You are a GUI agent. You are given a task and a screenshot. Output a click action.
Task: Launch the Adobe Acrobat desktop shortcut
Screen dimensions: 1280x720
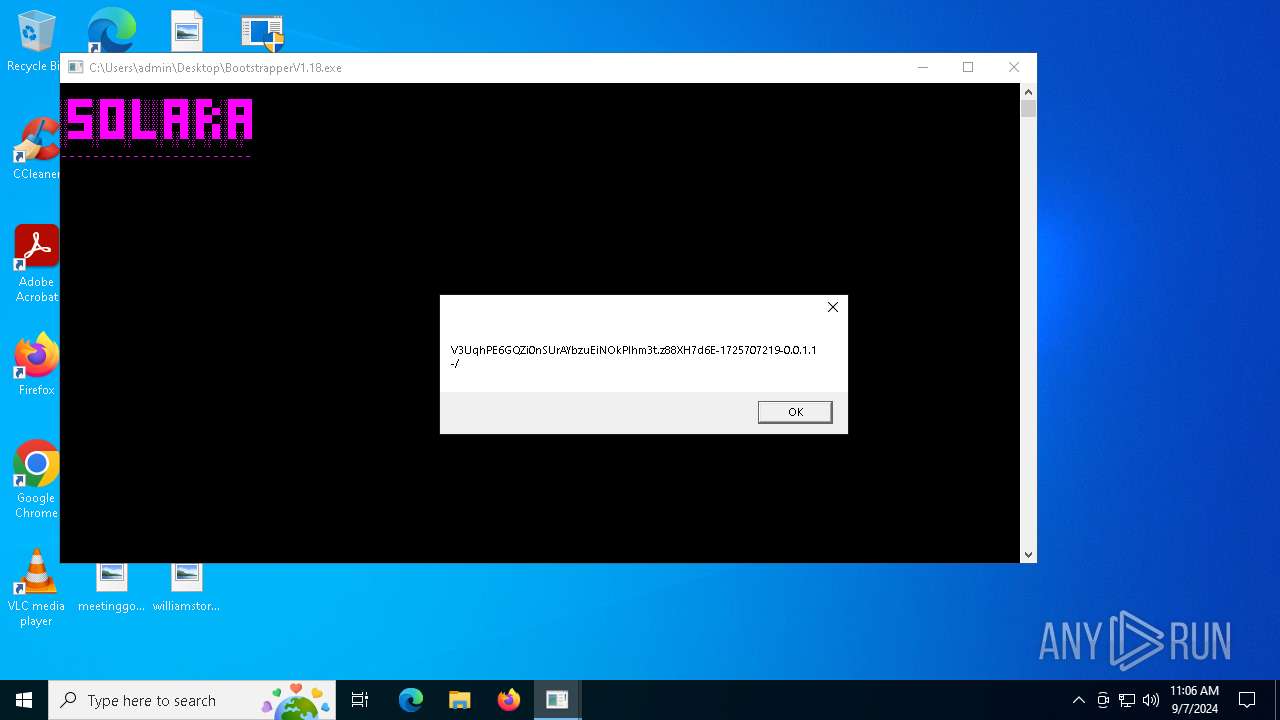point(36,264)
